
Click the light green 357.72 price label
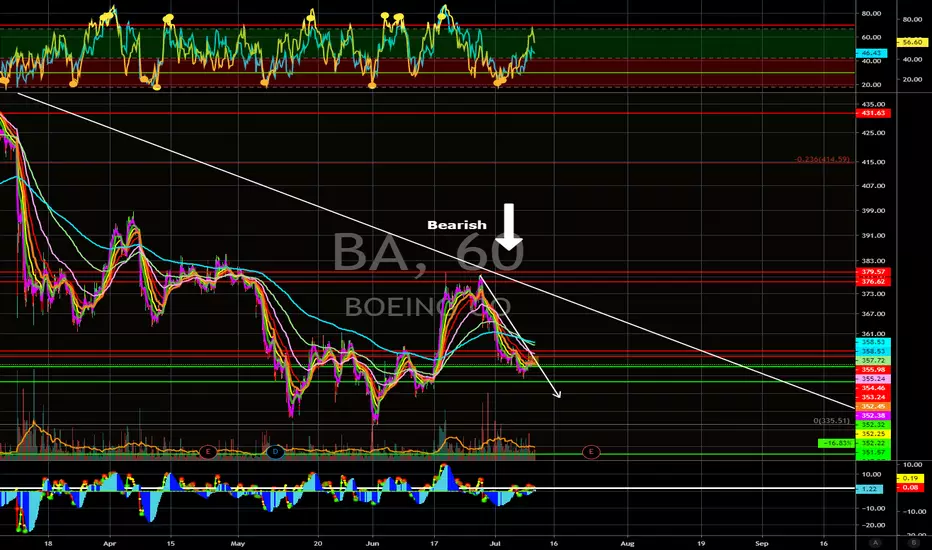pyautogui.click(x=873, y=360)
